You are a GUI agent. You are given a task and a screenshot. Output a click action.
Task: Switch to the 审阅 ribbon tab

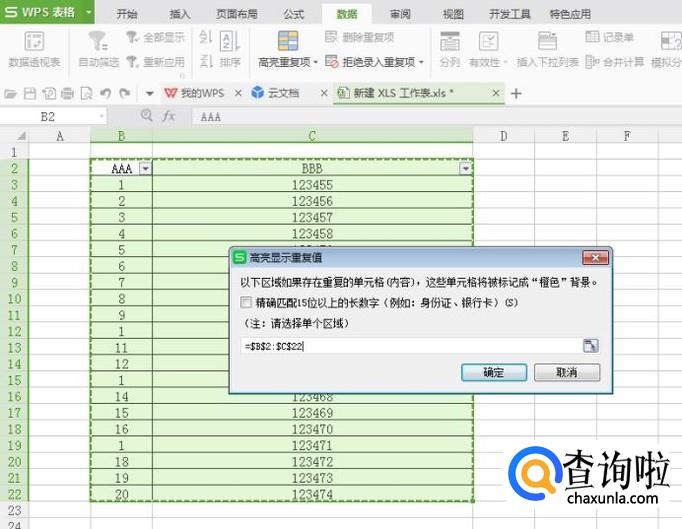pos(400,14)
